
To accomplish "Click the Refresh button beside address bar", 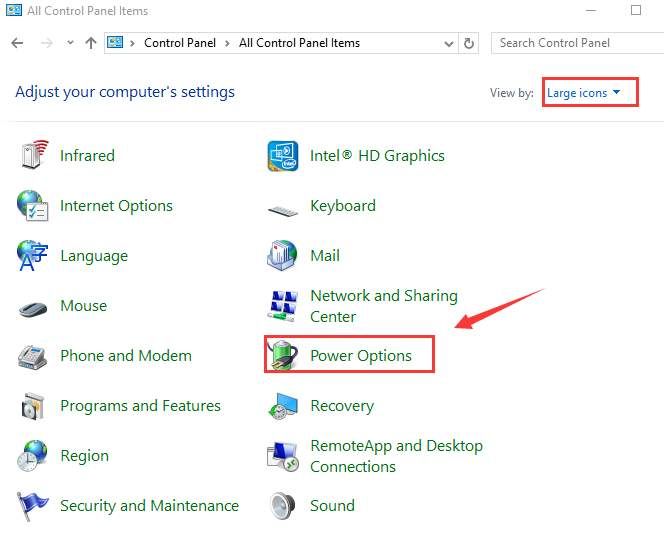I will click(x=469, y=43).
